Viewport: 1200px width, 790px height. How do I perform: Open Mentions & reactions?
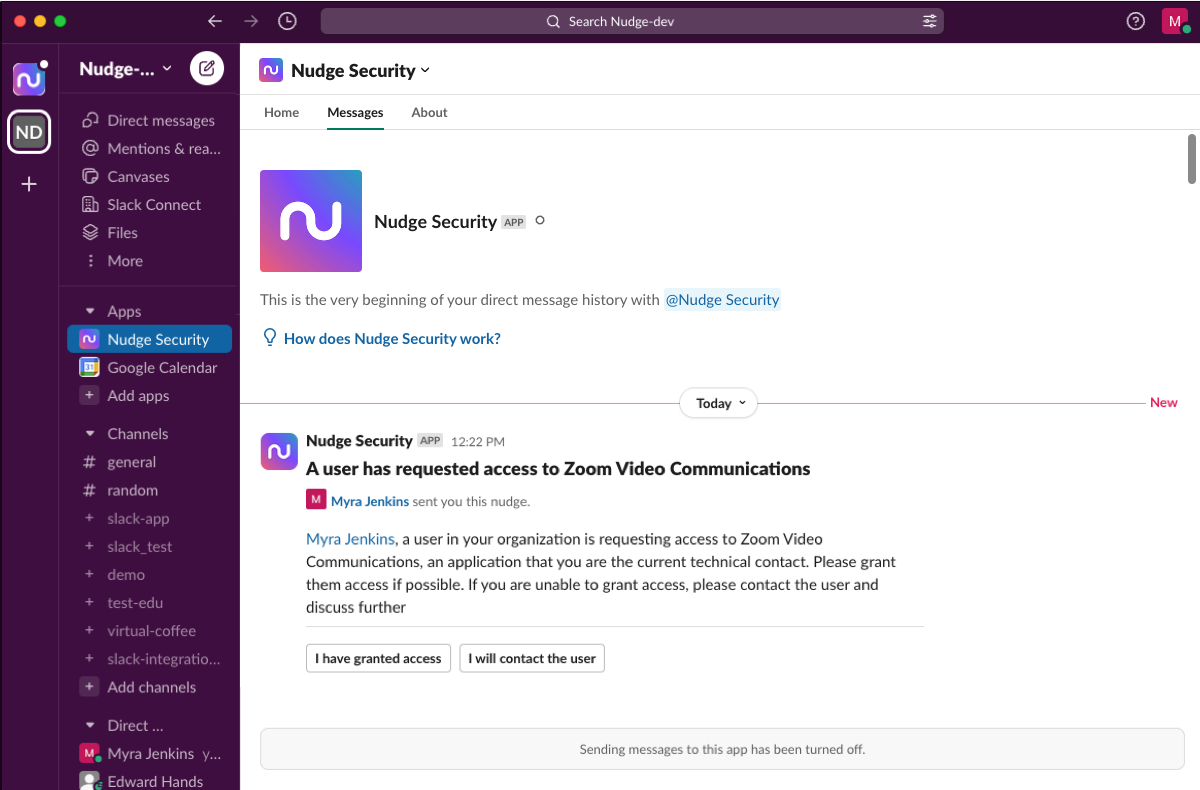[90, 148]
